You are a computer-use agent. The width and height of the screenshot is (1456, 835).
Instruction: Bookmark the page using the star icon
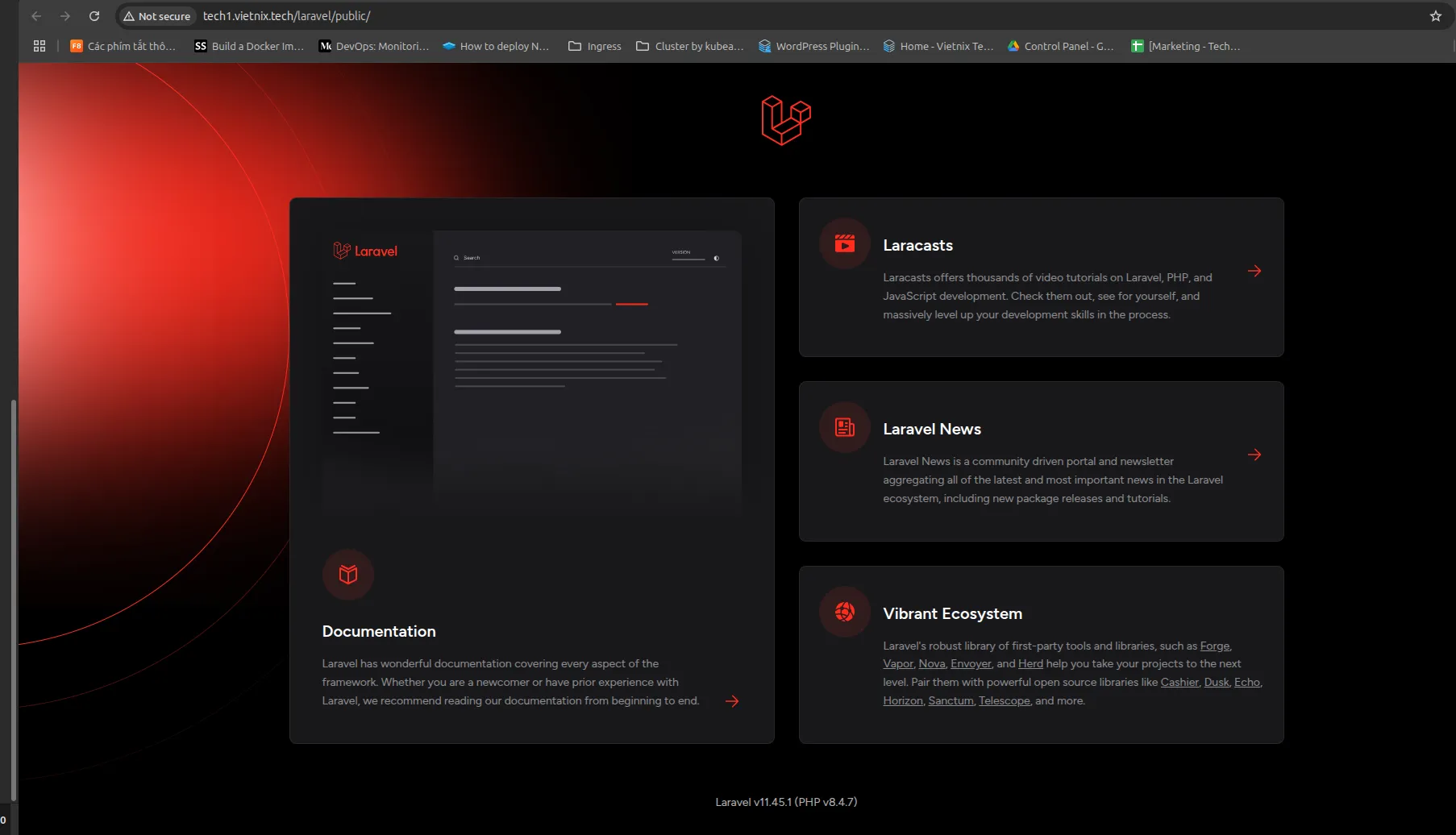coord(1434,15)
